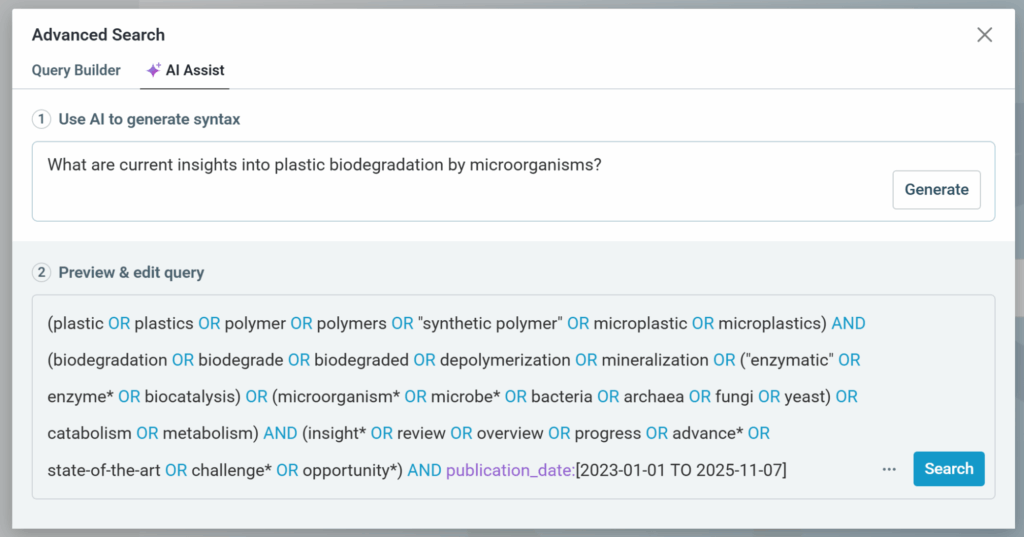Image resolution: width=1024 pixels, height=537 pixels.
Task: Click the AI Assist sparkle icon
Action: tap(153, 71)
